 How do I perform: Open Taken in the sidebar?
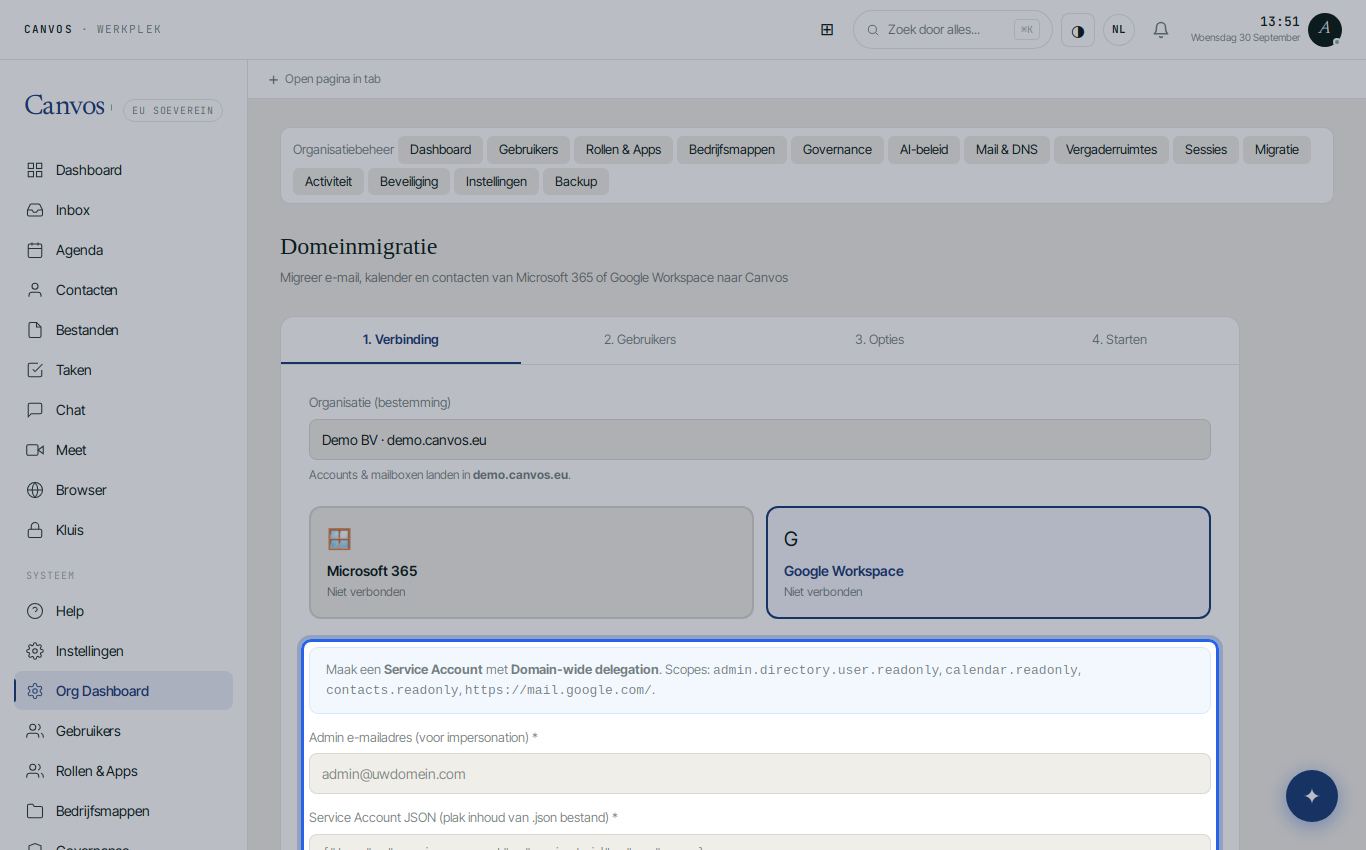[x=124, y=370]
